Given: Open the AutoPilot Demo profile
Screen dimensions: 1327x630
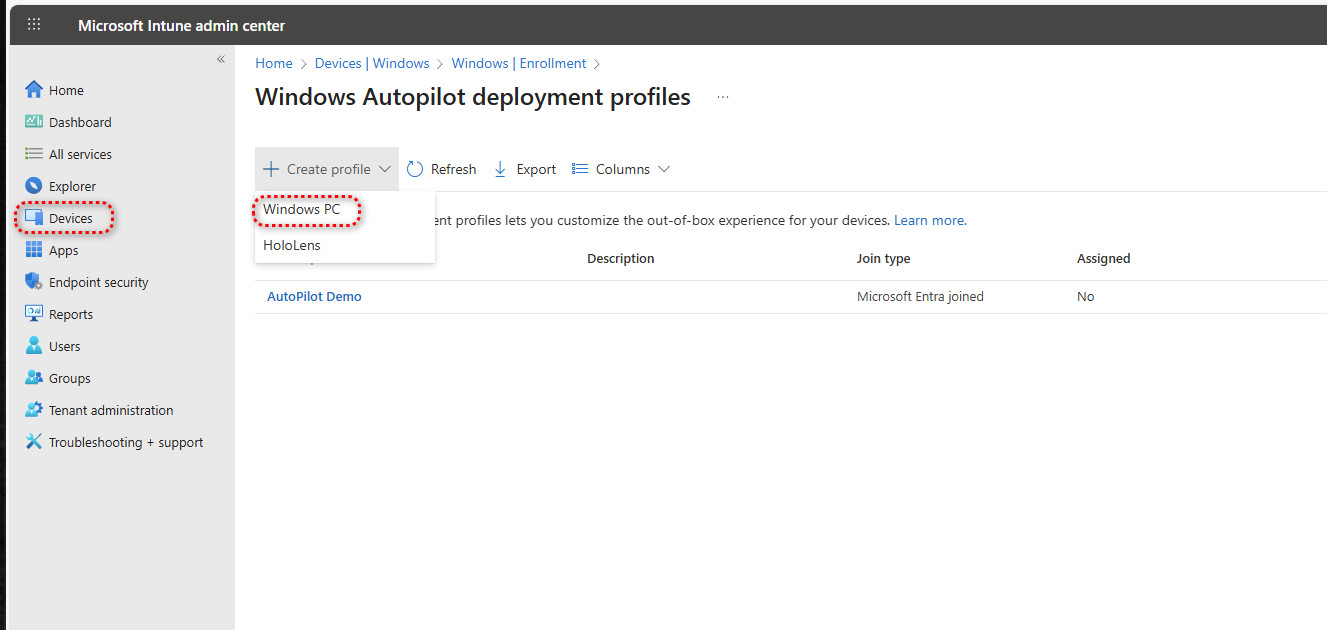Looking at the screenshot, I should (x=314, y=297).
